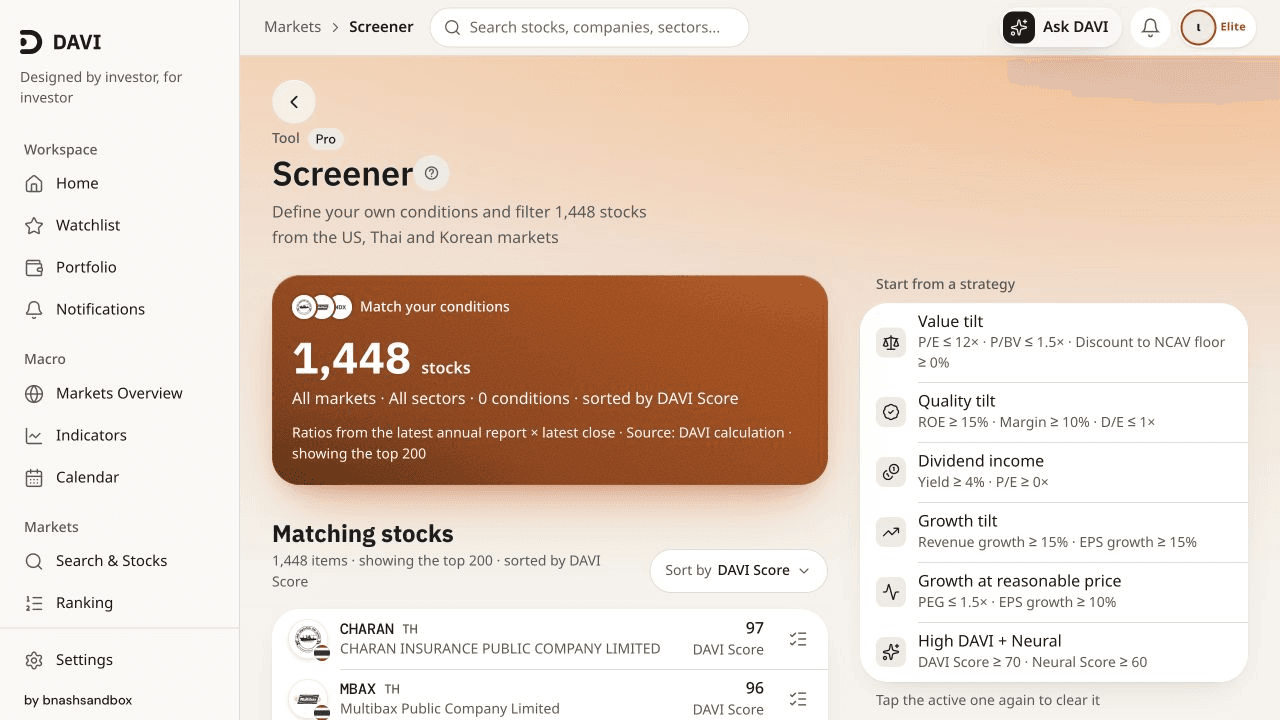Click the checklist icon on CHARAN row
Screen dimensions: 1280x720
798,639
